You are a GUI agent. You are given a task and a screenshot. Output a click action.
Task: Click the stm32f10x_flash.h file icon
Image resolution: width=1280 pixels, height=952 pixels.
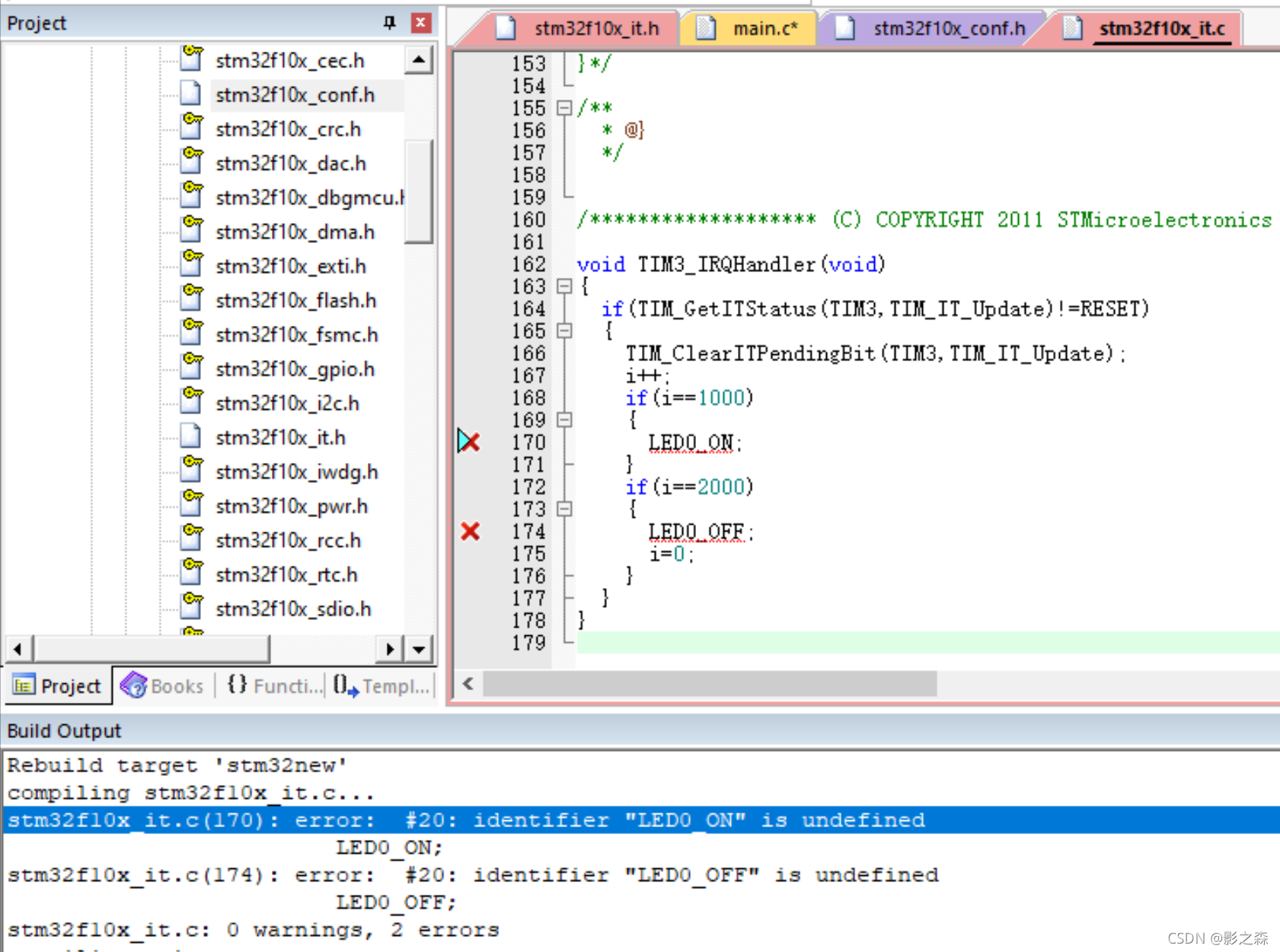[191, 299]
